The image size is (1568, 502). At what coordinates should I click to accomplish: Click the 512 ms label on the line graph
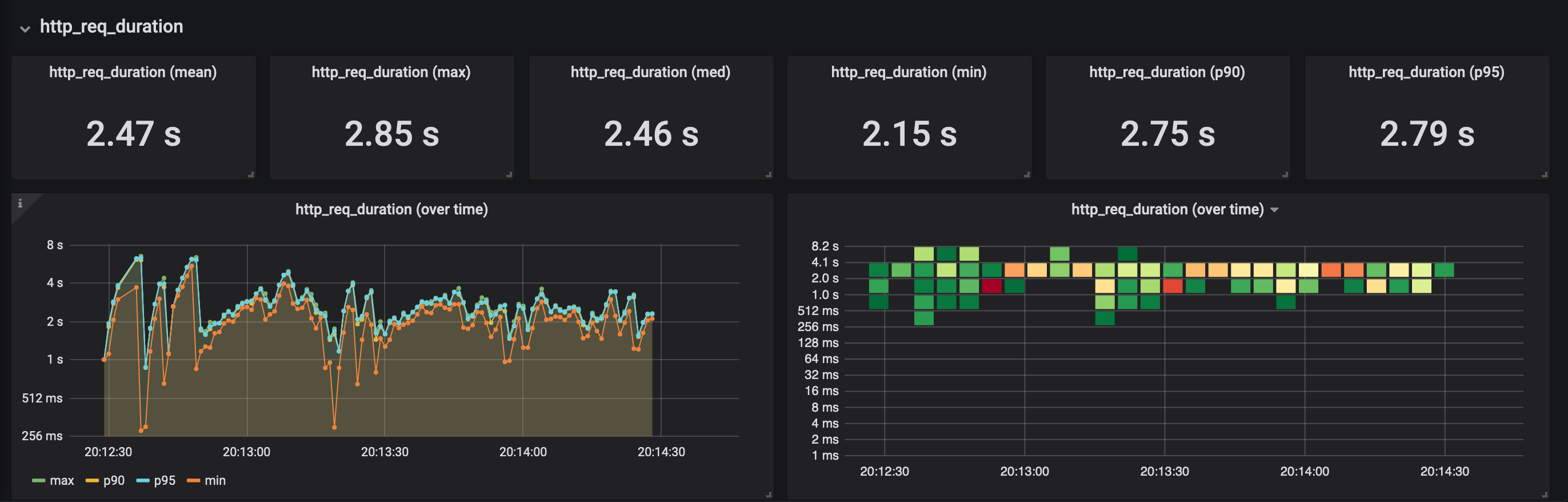point(42,399)
